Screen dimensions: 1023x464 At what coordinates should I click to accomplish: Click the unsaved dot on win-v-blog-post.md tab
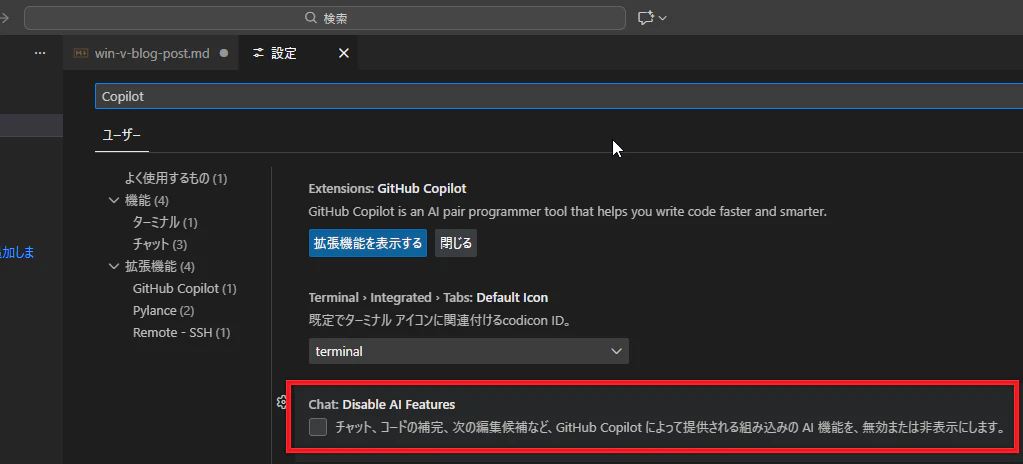point(224,54)
